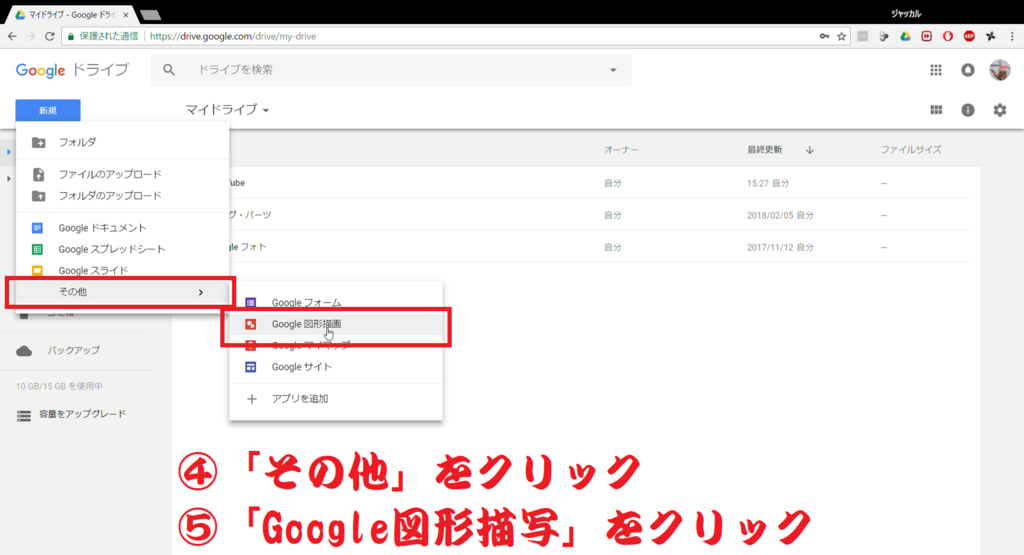Click the grey circles extension icon
This screenshot has height=555, width=1024.
tap(884, 37)
